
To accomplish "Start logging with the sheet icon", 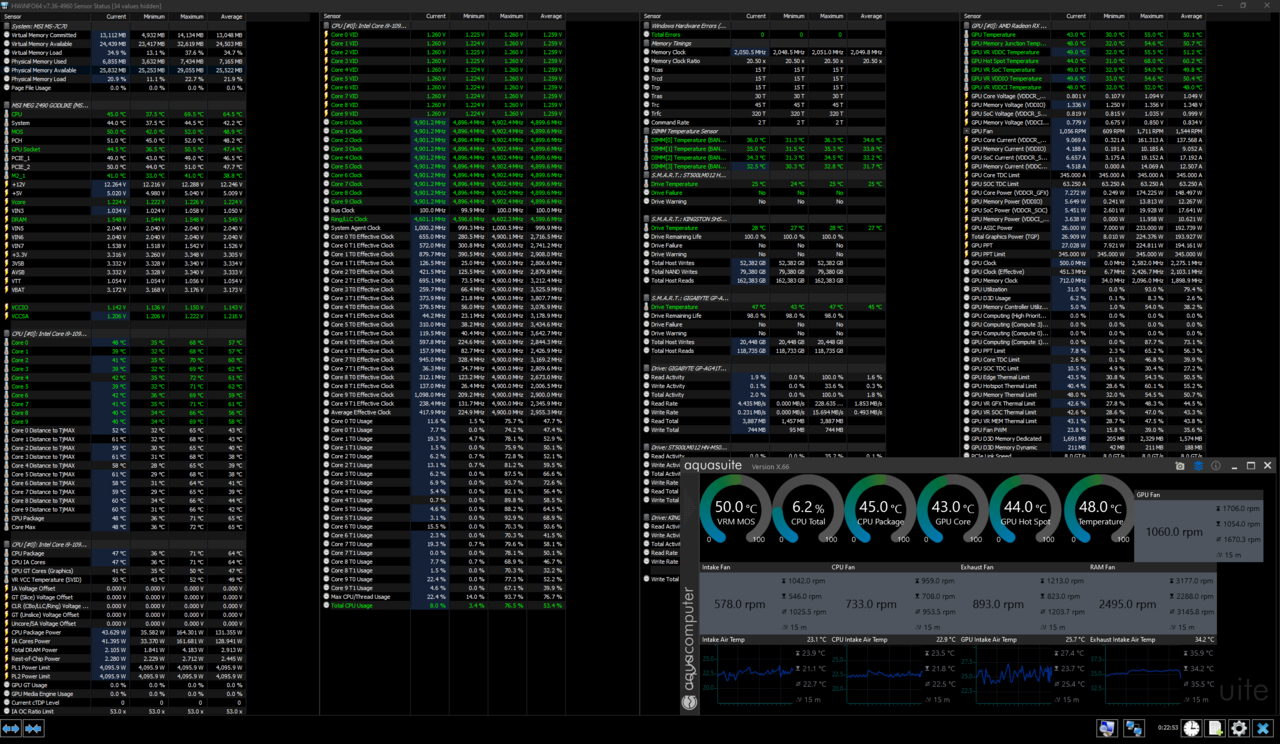I will click(1215, 729).
